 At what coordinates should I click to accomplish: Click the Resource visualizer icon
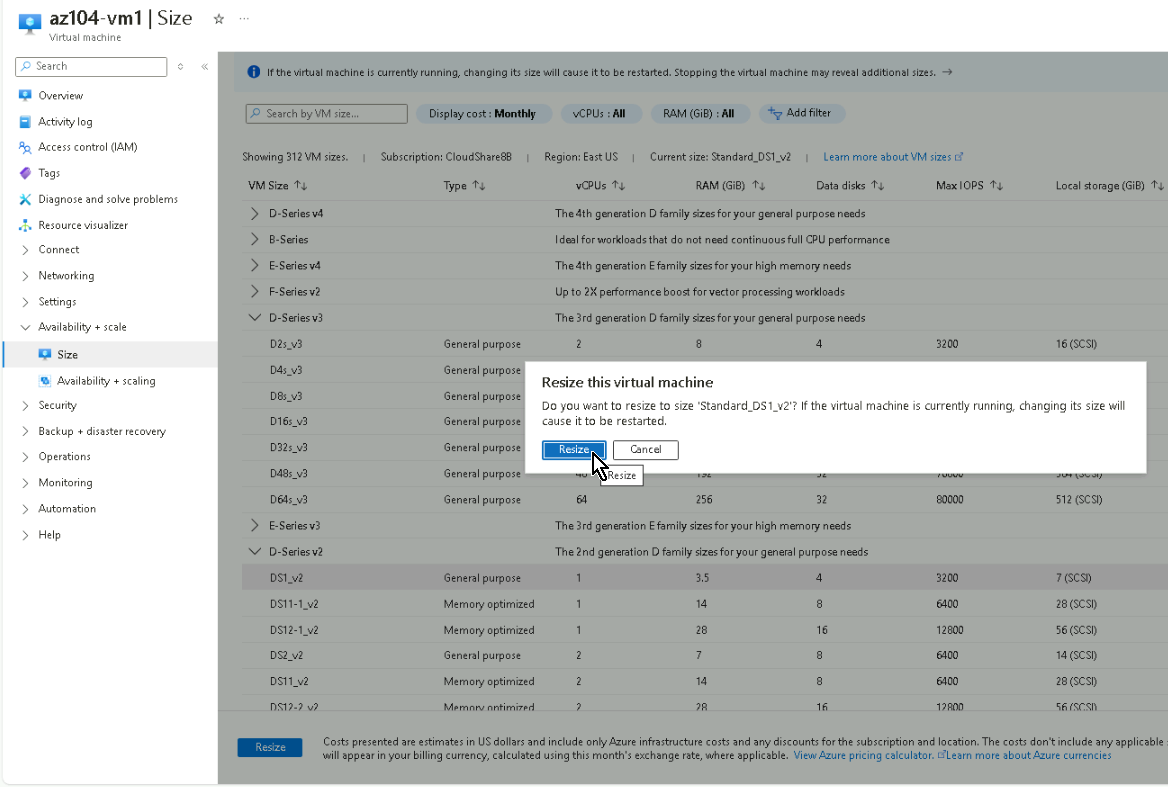(x=25, y=225)
